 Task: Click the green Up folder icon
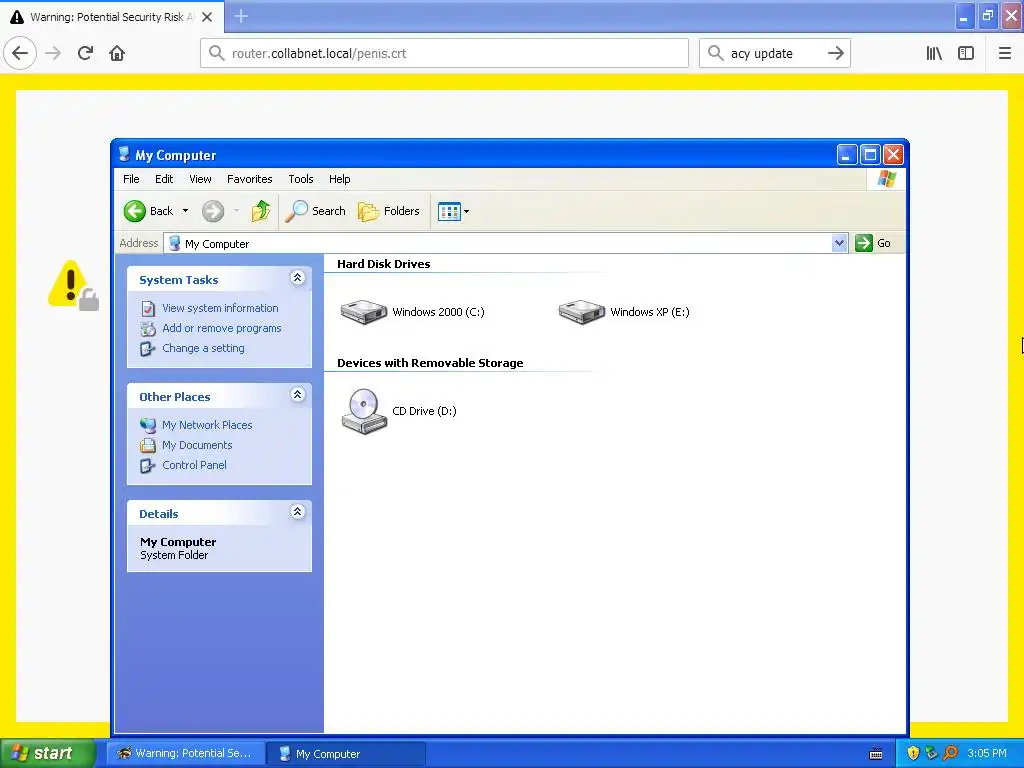point(261,211)
